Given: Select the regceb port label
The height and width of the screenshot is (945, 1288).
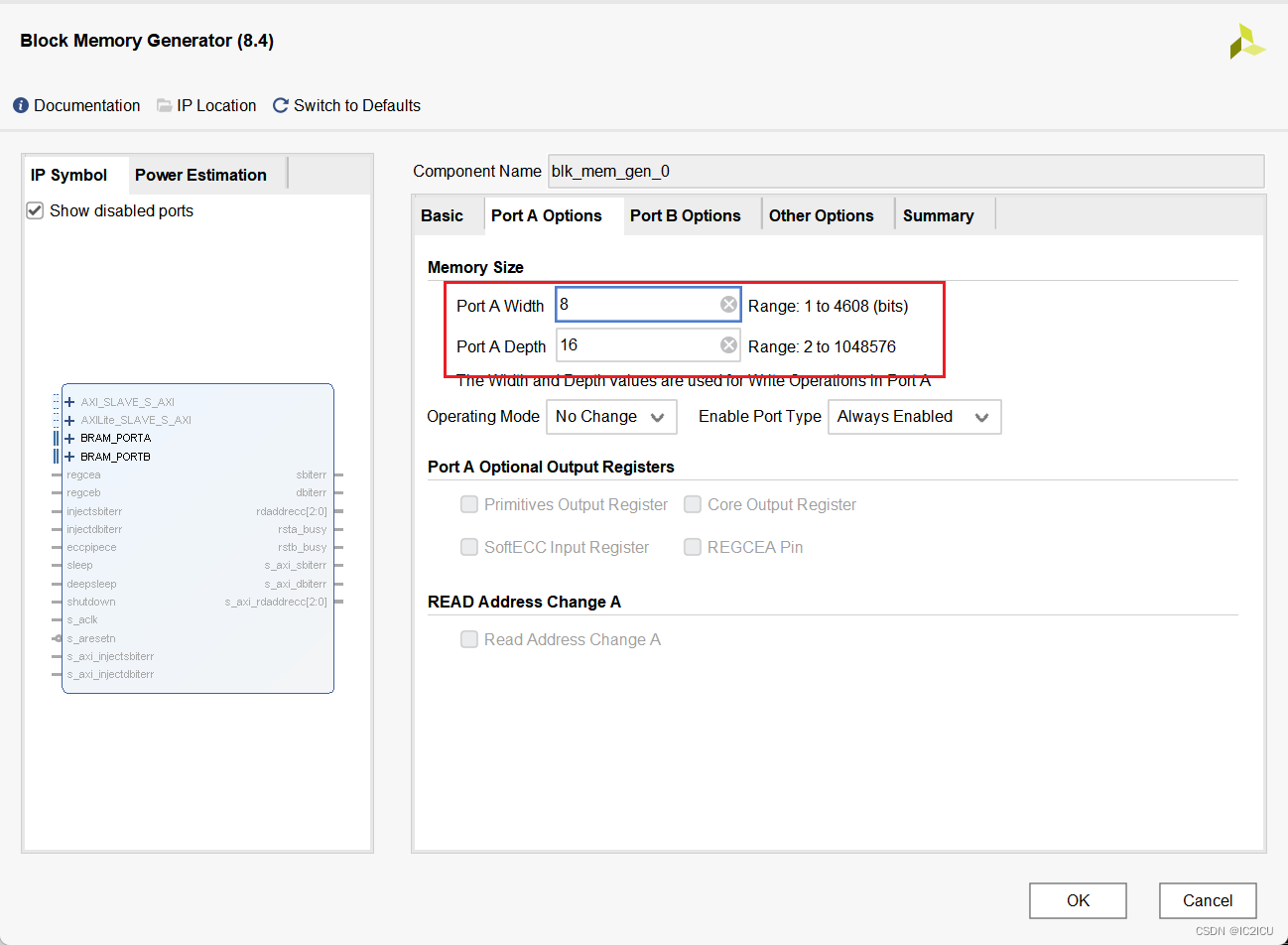Looking at the screenshot, I should (x=83, y=493).
